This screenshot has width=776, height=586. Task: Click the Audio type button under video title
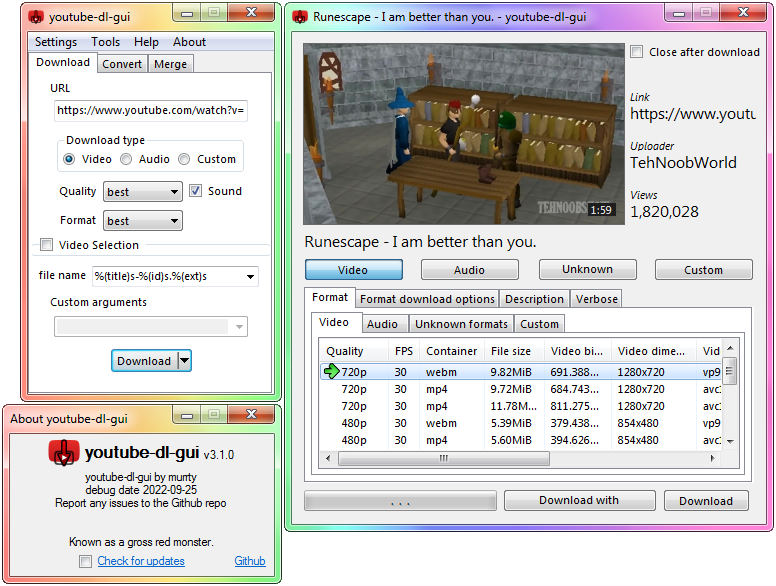tap(470, 270)
